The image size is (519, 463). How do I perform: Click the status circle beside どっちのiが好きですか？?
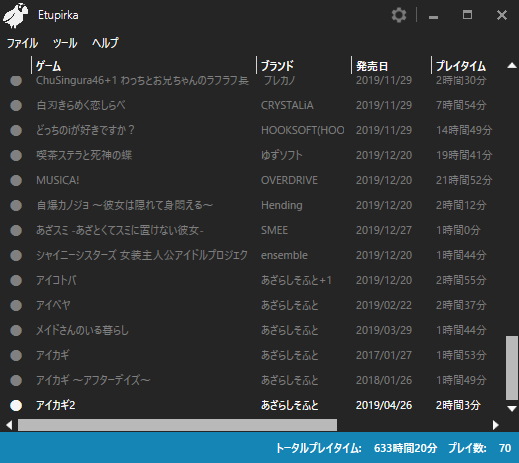pos(16,130)
